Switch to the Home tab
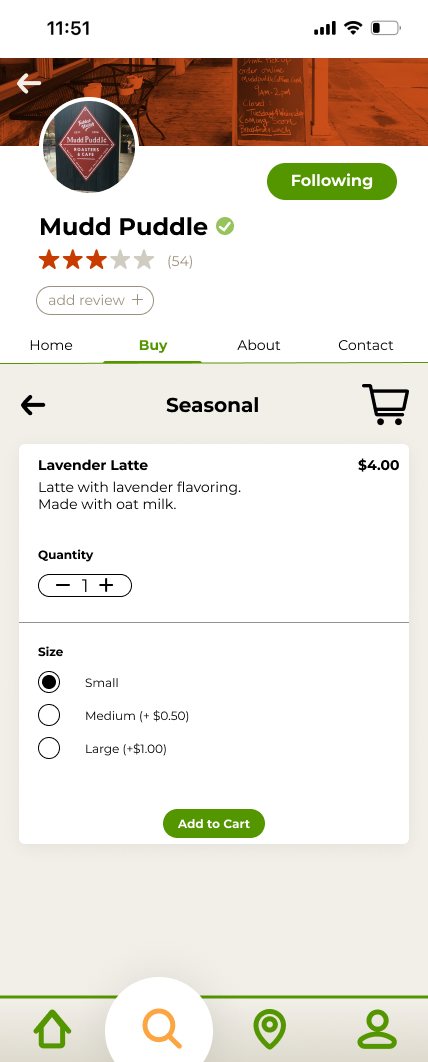428x1062 pixels. pyautogui.click(x=51, y=345)
